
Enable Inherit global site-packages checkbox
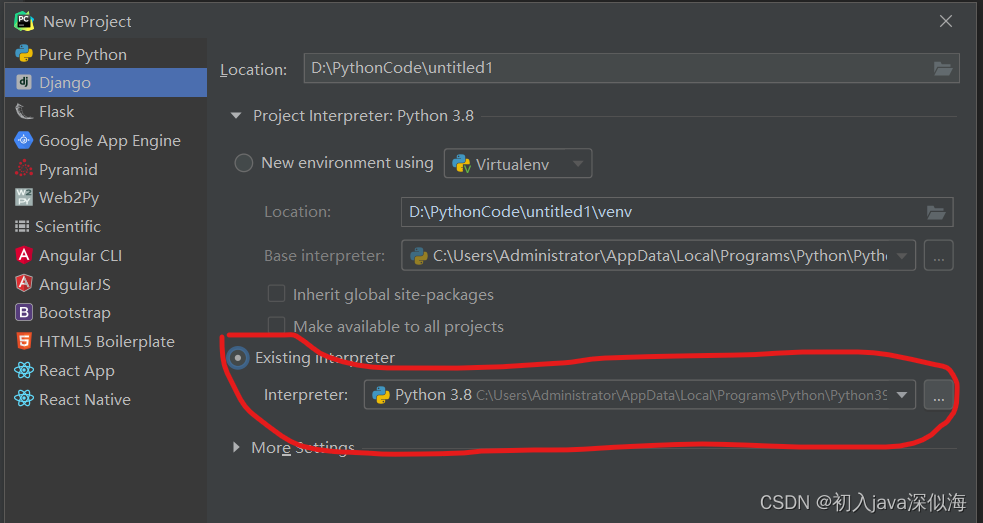coord(276,295)
